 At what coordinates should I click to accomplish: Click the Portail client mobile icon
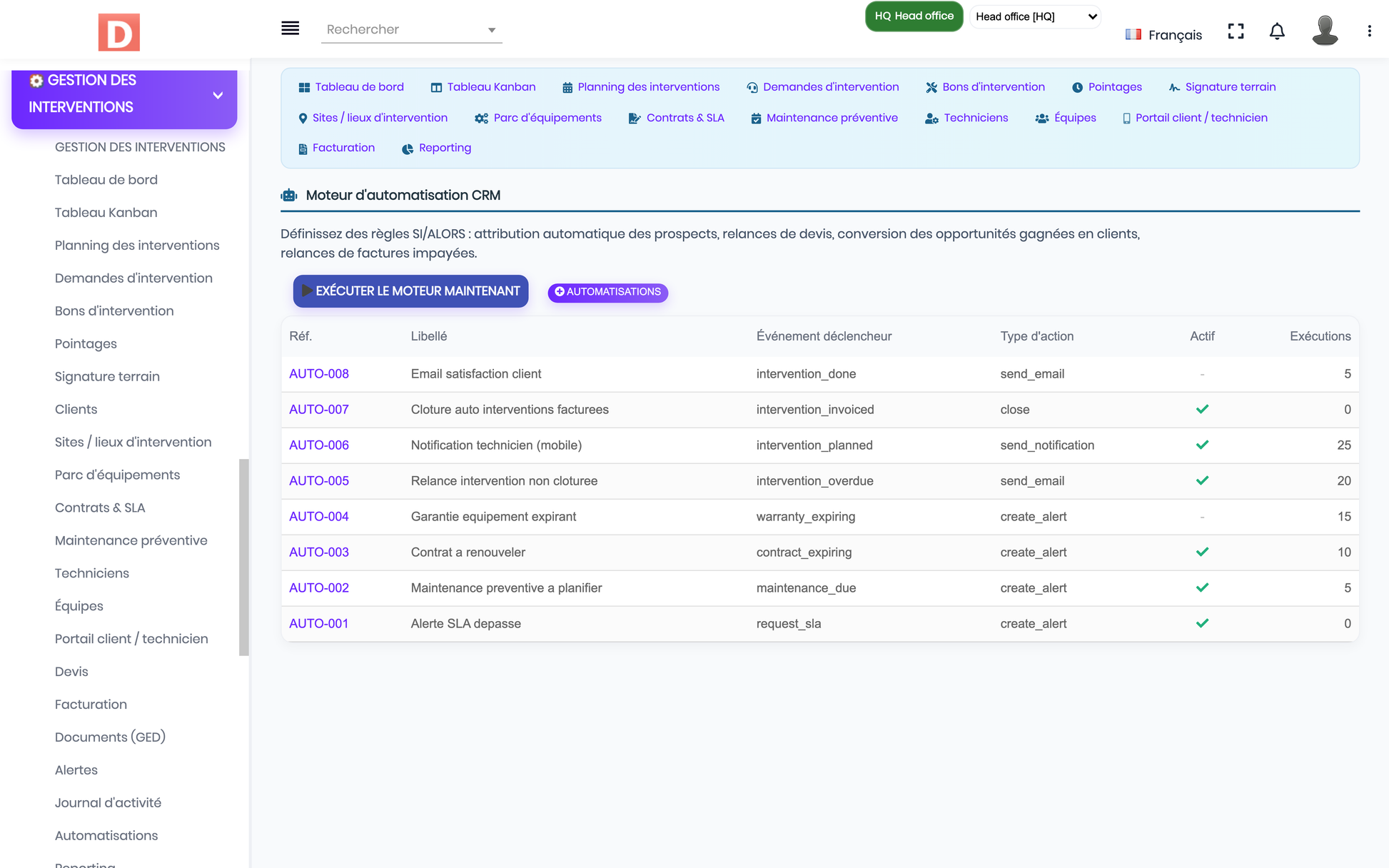1126,118
